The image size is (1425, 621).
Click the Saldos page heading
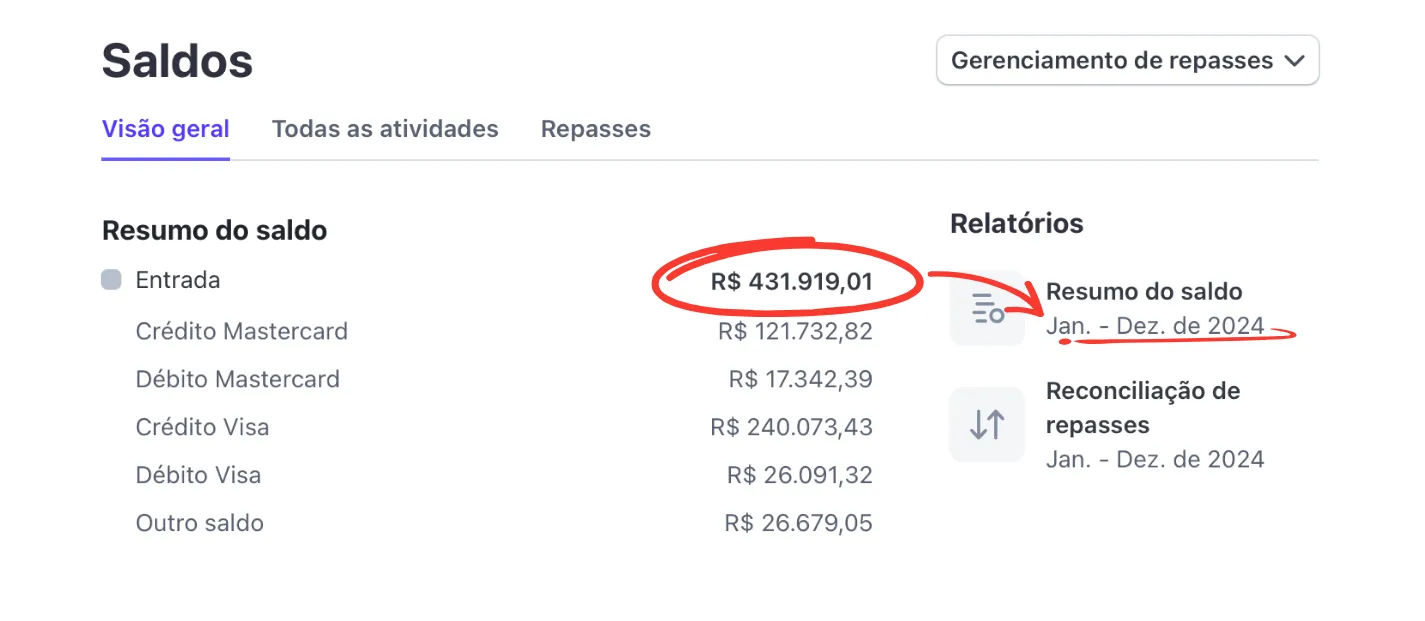pos(176,60)
